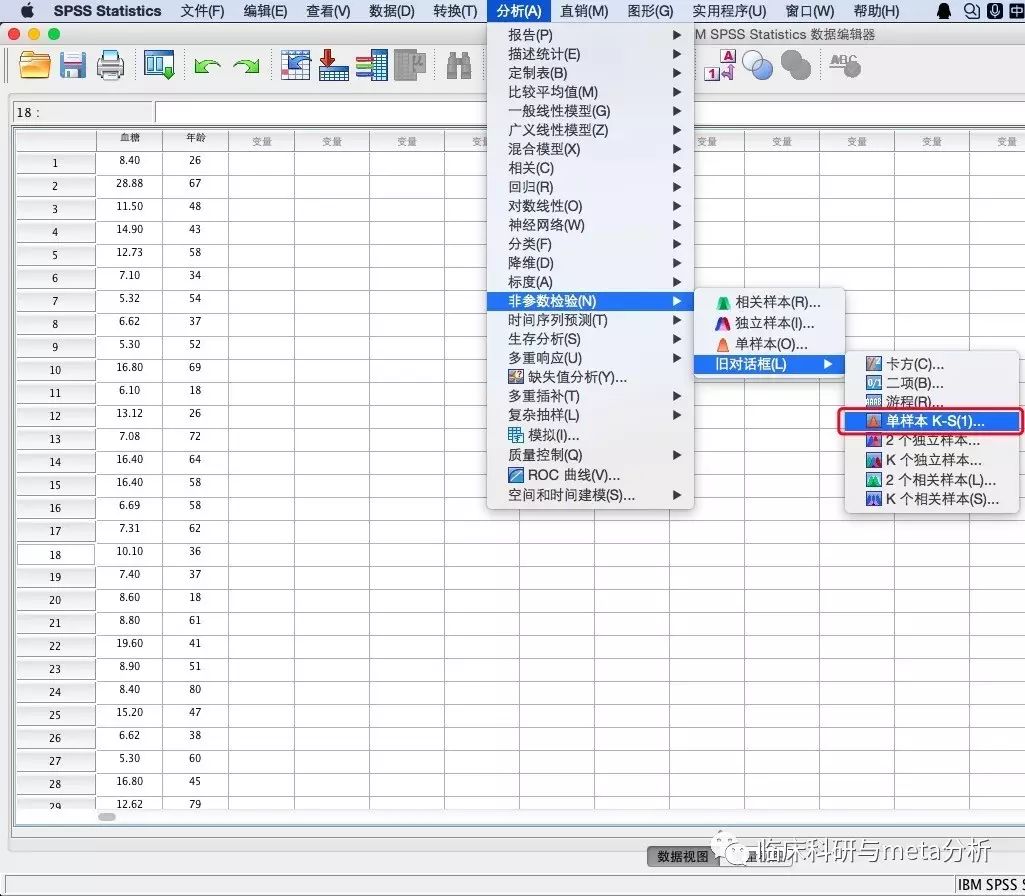
Task: Switch to the 数据视图 tab
Action: tap(682, 856)
